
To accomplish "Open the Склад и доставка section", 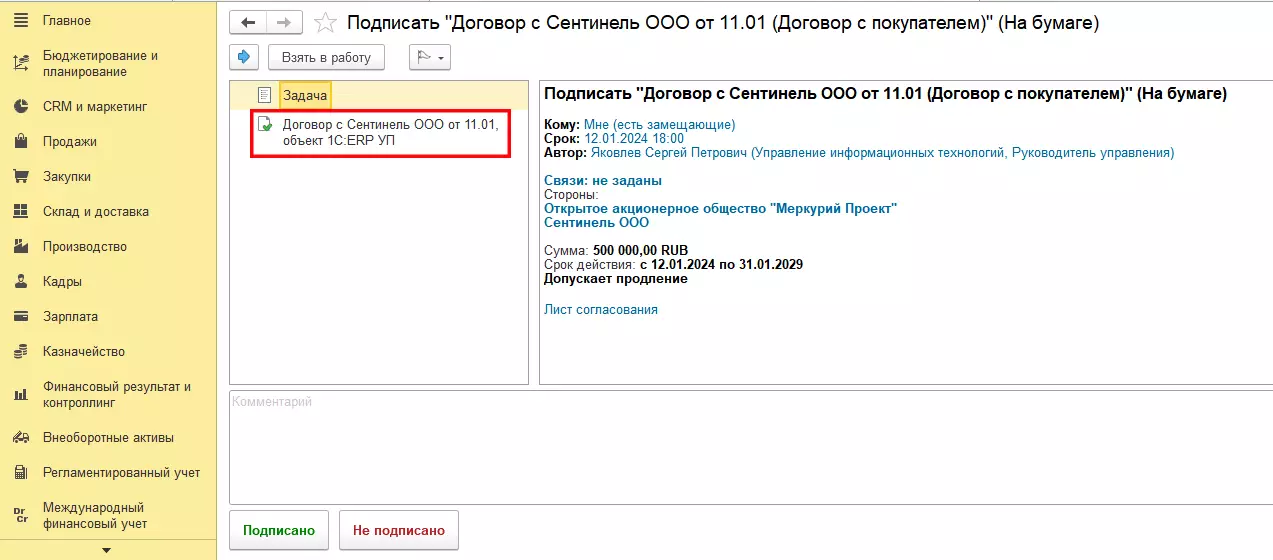I will (x=95, y=211).
